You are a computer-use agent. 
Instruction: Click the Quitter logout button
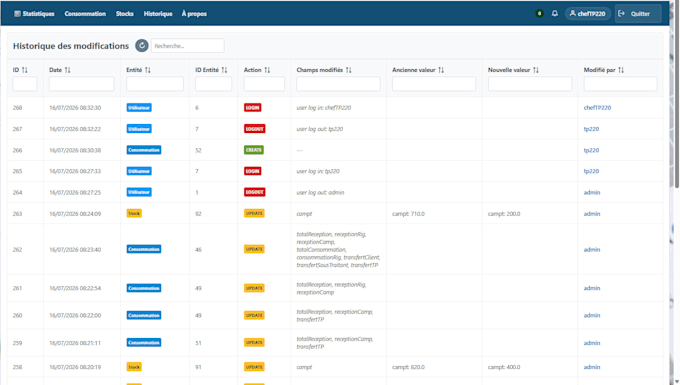coord(638,14)
